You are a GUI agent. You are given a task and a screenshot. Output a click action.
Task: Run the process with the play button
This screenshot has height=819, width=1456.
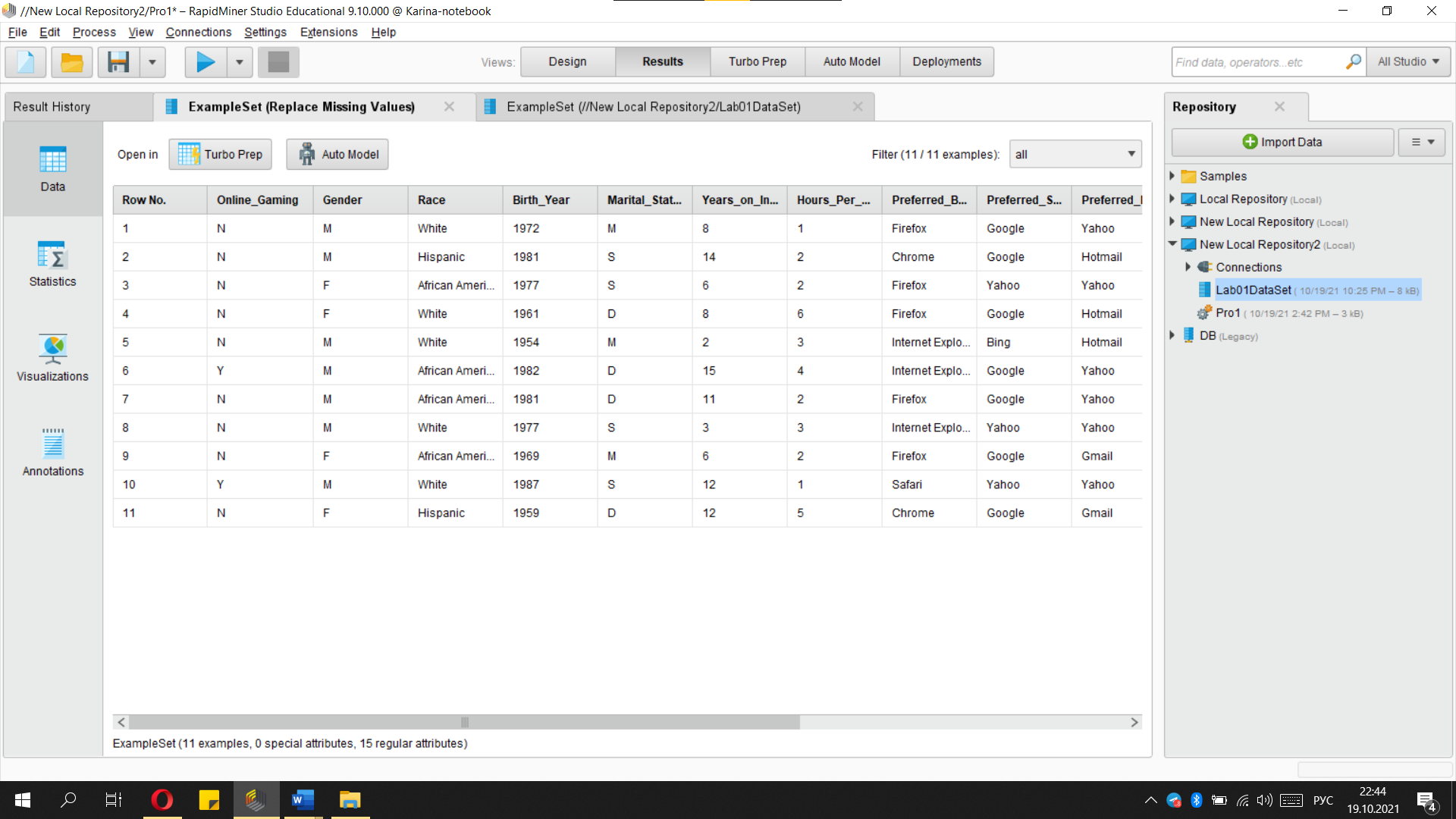(206, 62)
